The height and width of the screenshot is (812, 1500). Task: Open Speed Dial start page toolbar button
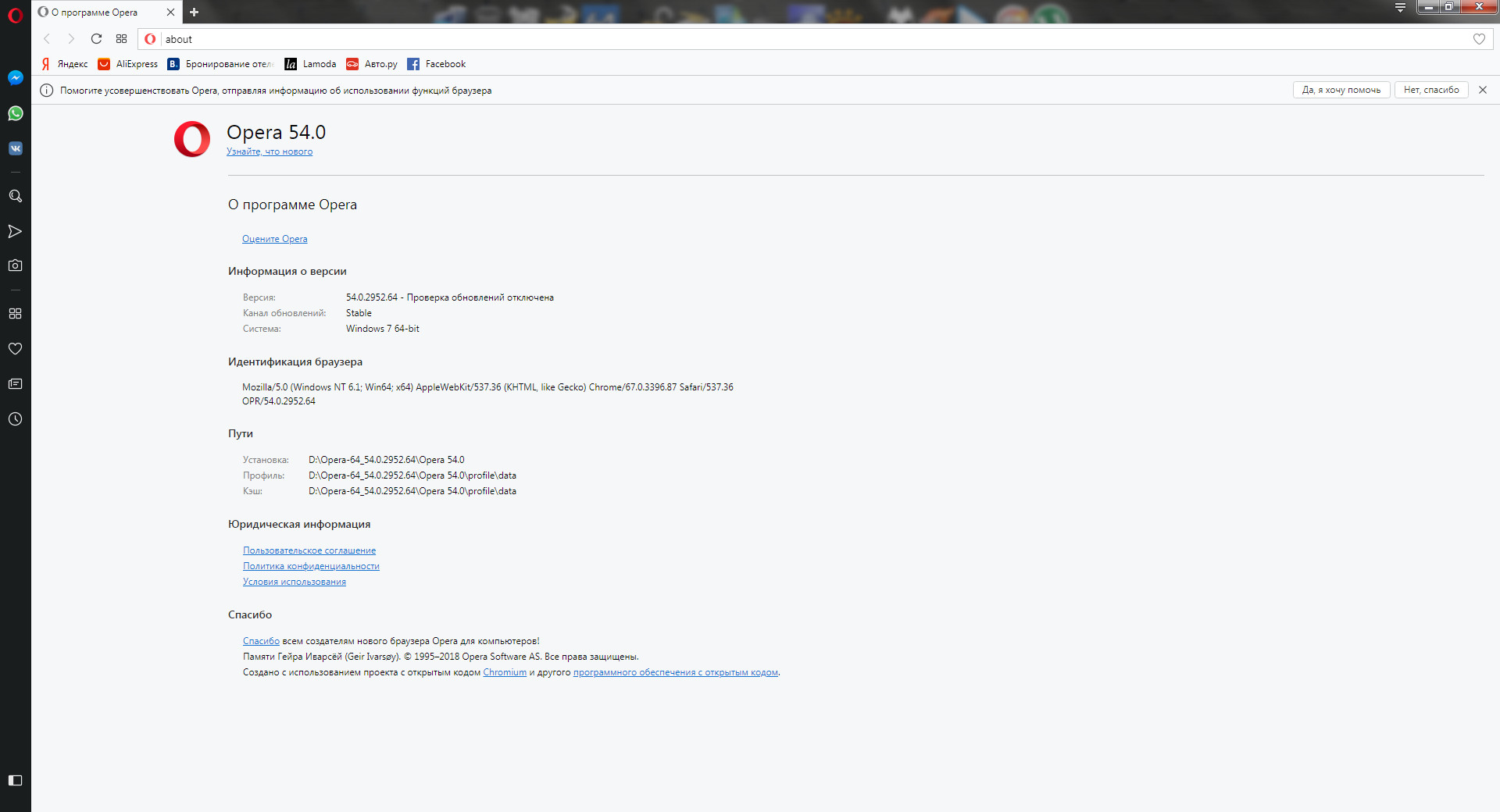121,39
